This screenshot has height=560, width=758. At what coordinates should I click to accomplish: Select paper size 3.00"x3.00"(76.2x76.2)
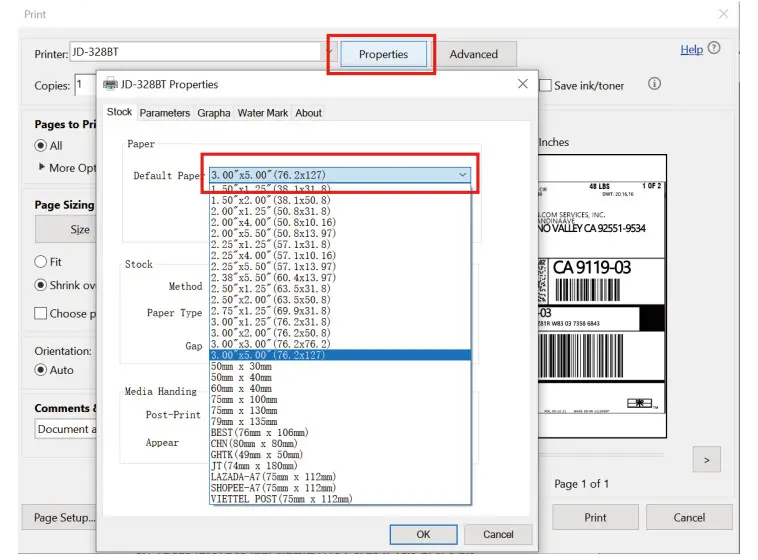[340, 344]
